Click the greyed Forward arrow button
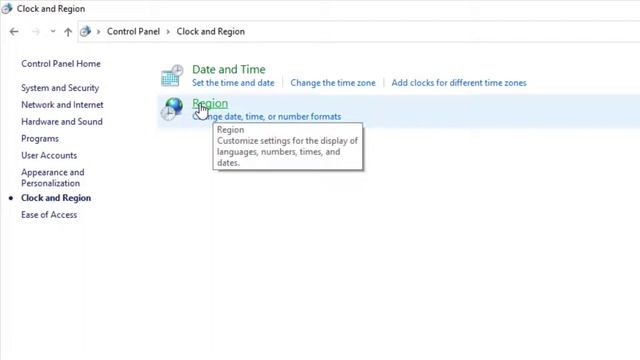Image resolution: width=640 pixels, height=360 pixels. [x=36, y=31]
